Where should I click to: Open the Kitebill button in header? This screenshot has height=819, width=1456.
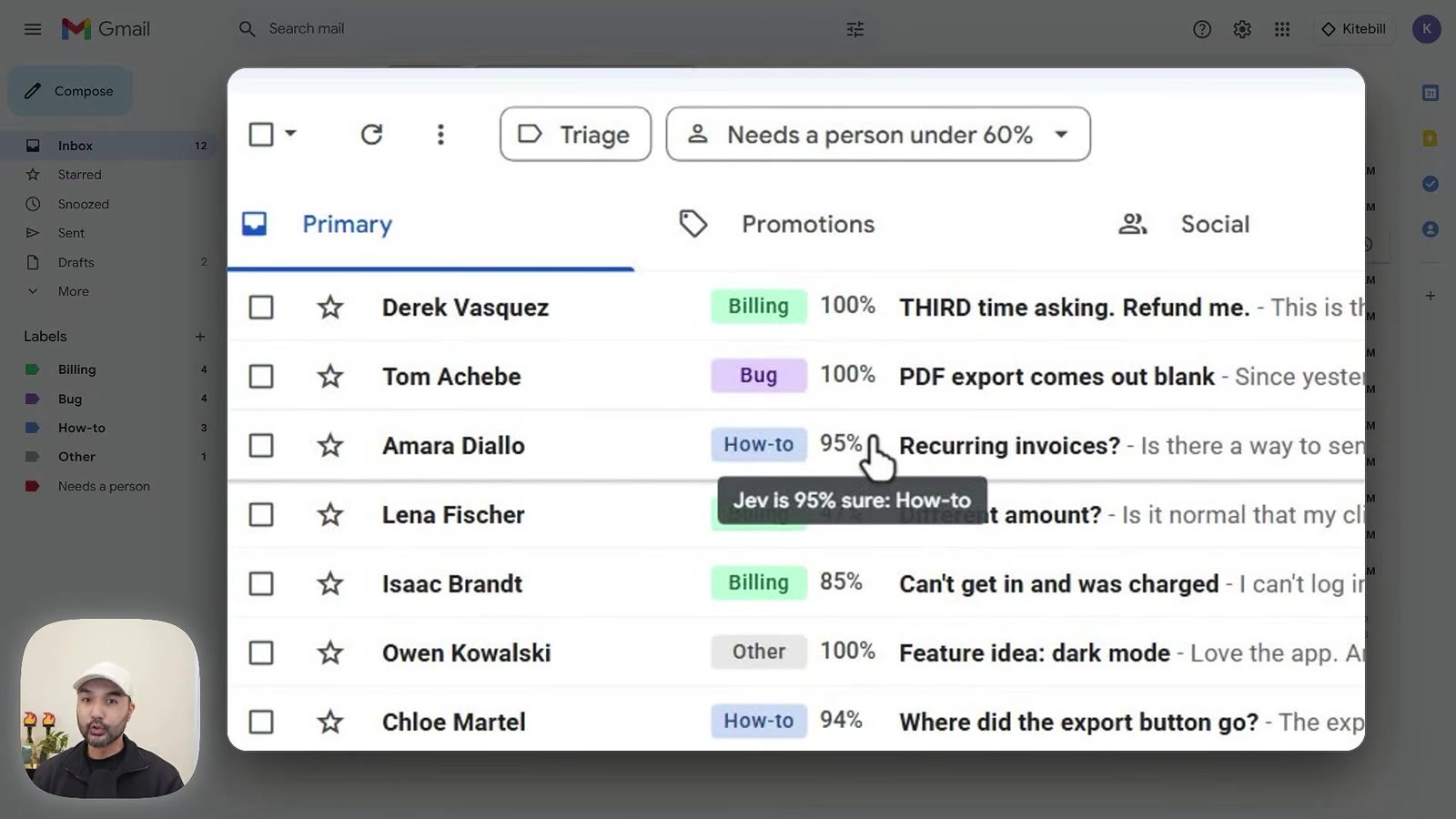[x=1353, y=29]
